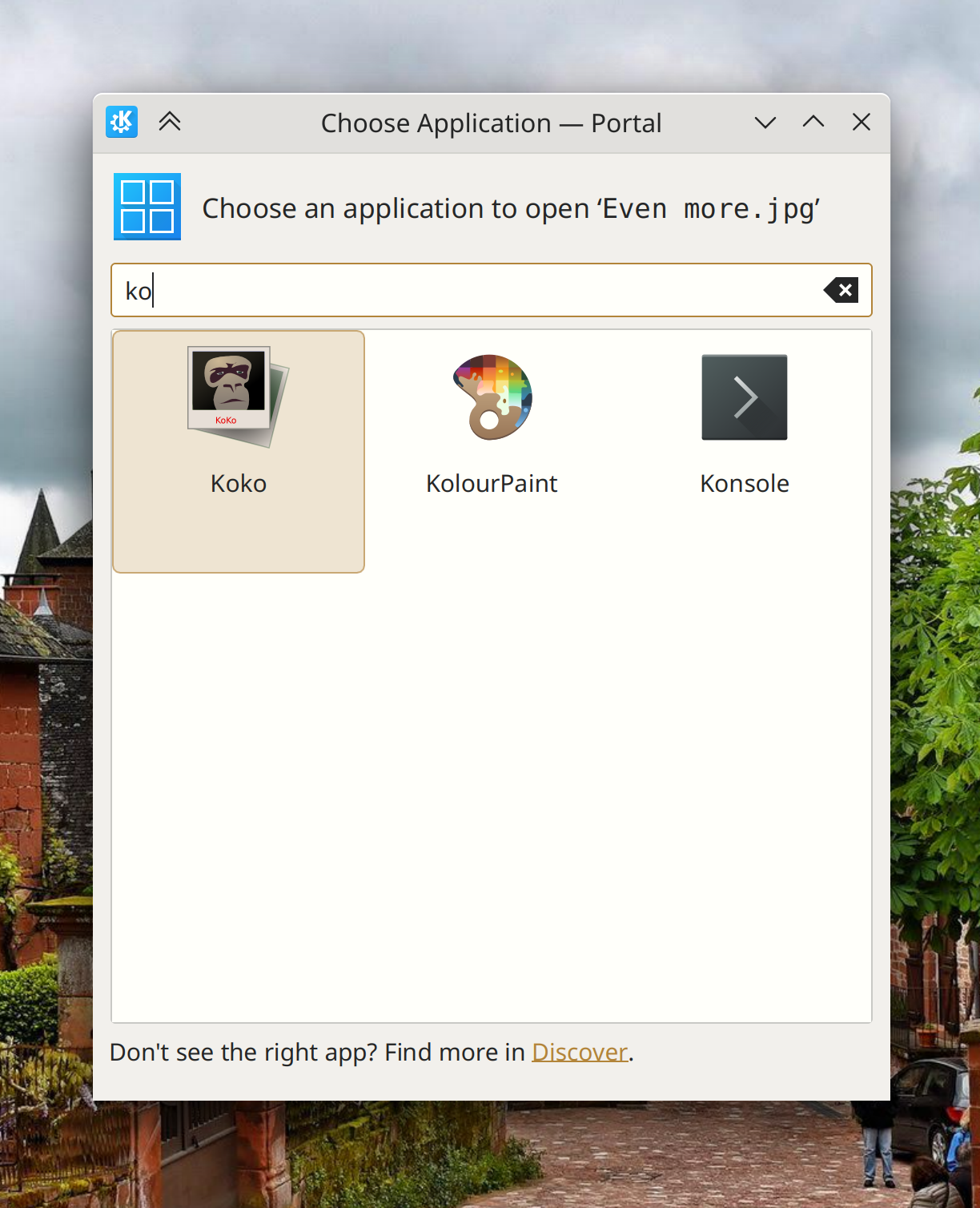Viewport: 980px width, 1208px height.
Task: Choose the KolourPaint palette icon
Action: pos(492,397)
